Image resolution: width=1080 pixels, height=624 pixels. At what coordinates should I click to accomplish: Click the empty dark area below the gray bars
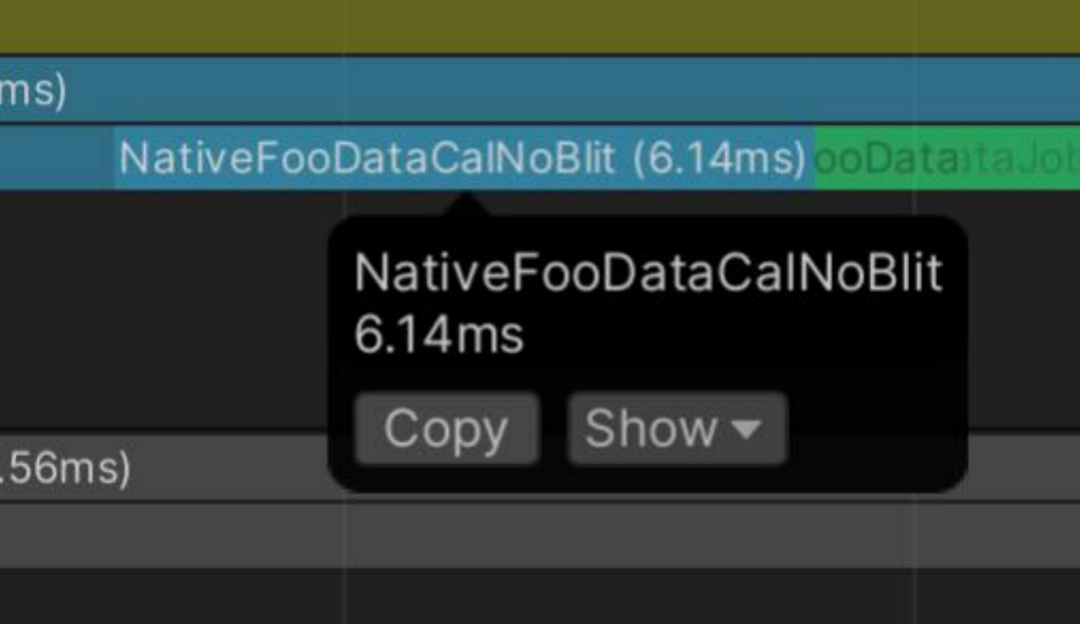point(540,596)
